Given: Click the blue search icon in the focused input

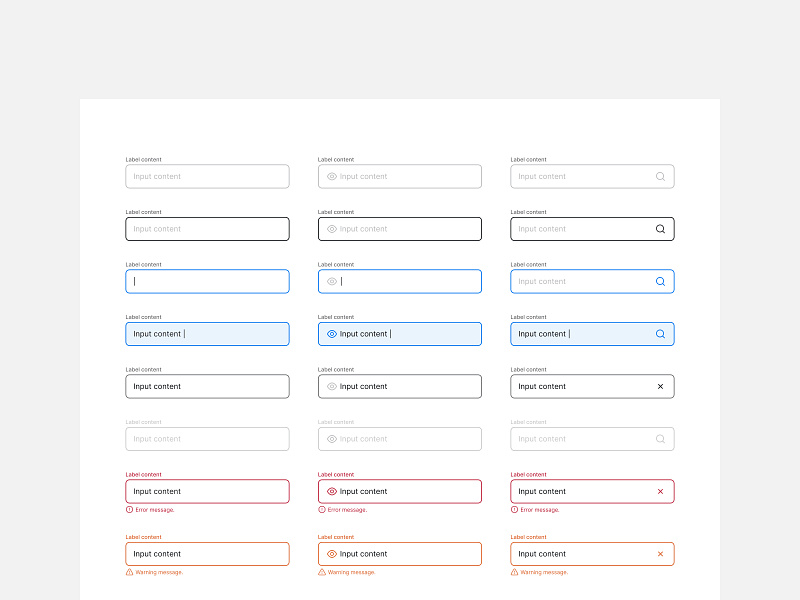Looking at the screenshot, I should 660,281.
